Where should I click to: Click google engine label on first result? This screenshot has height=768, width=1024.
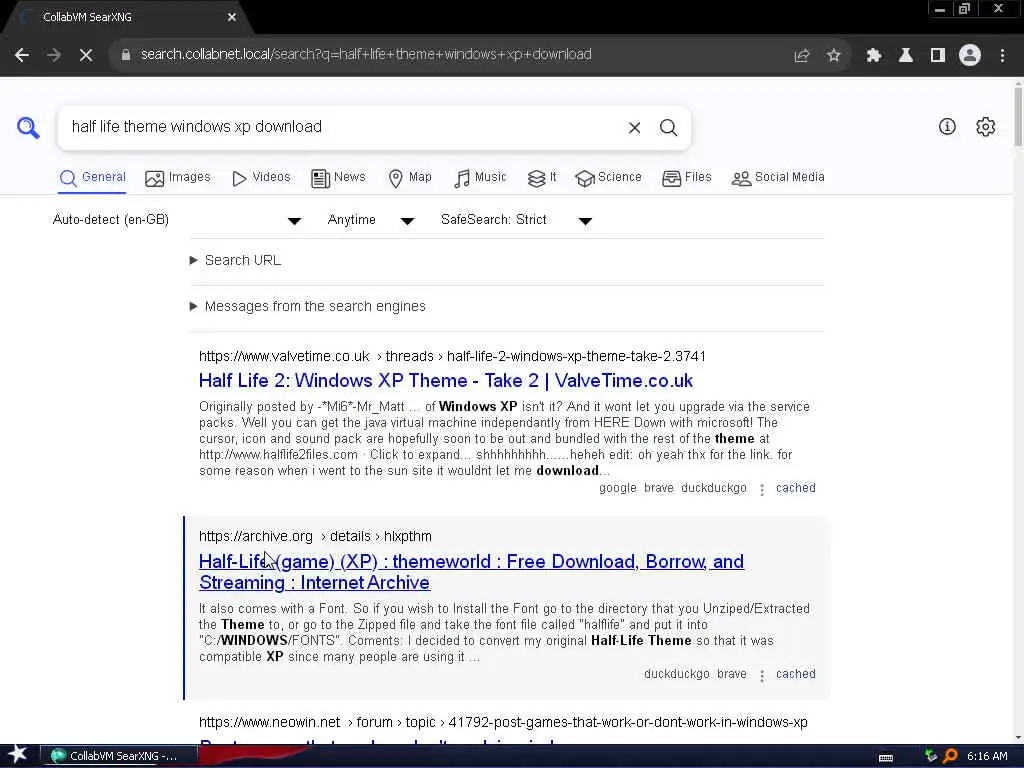617,488
